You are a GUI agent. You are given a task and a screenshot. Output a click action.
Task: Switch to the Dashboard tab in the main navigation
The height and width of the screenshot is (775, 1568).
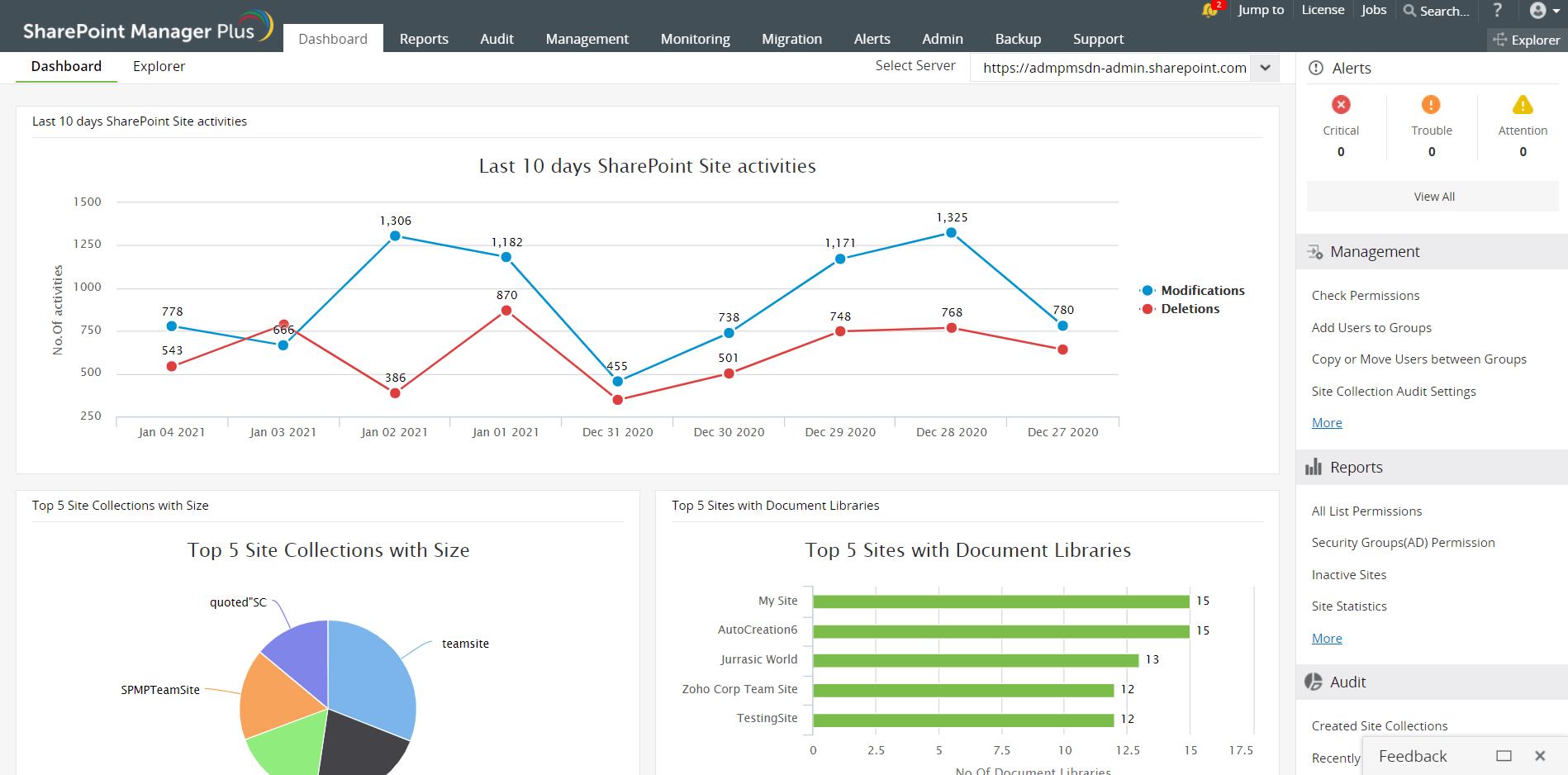[x=333, y=39]
